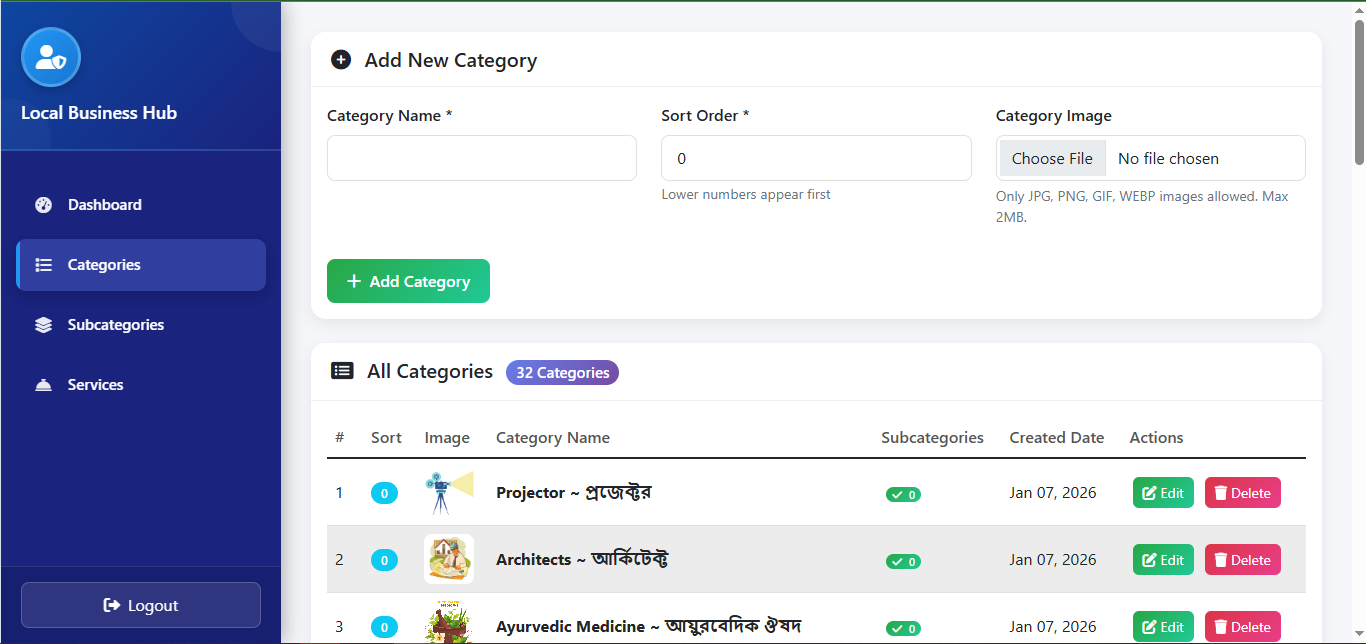Click the Subcategories layers icon

coord(42,324)
